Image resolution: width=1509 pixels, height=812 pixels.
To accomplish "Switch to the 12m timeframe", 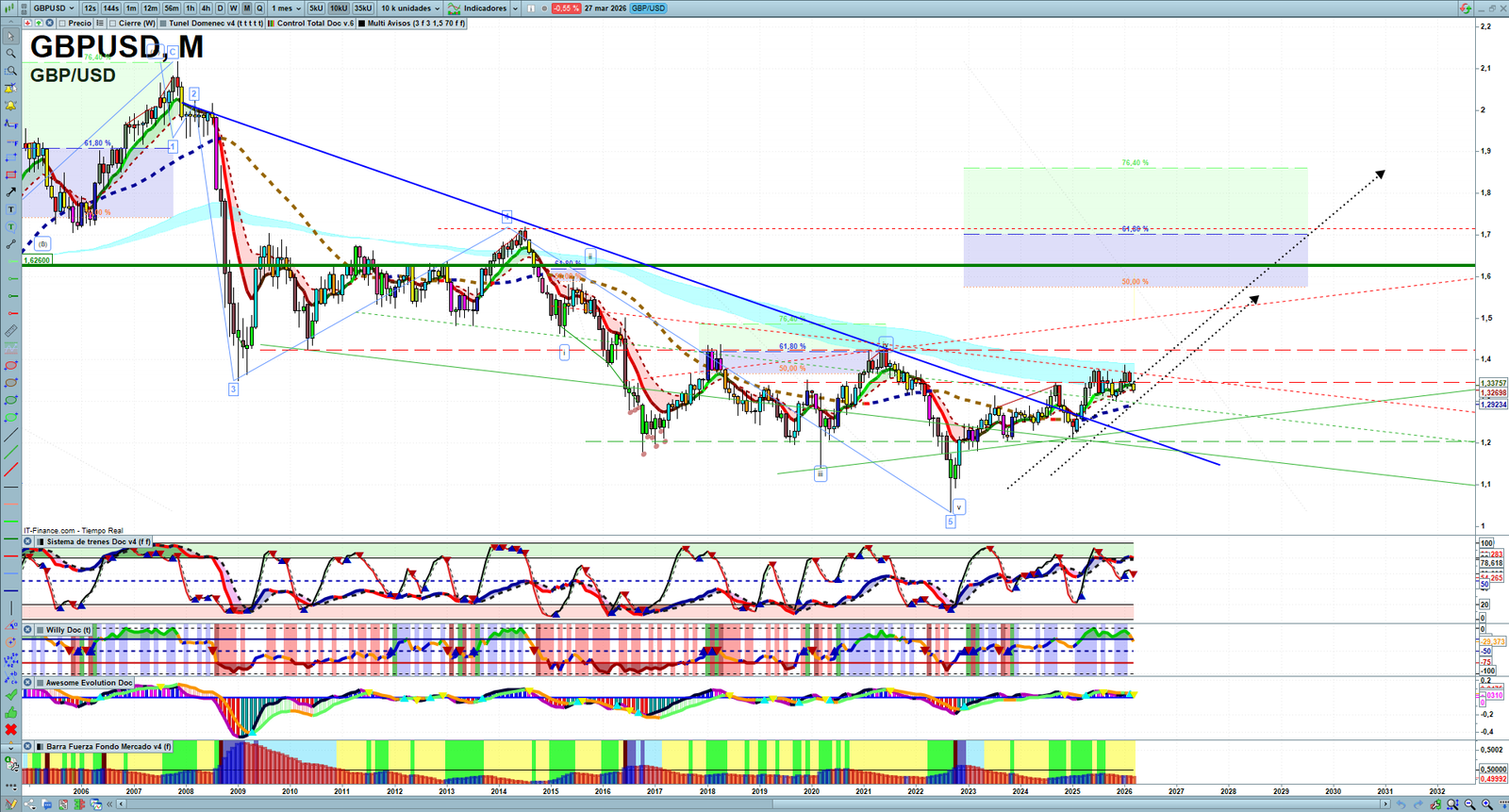I will [150, 8].
